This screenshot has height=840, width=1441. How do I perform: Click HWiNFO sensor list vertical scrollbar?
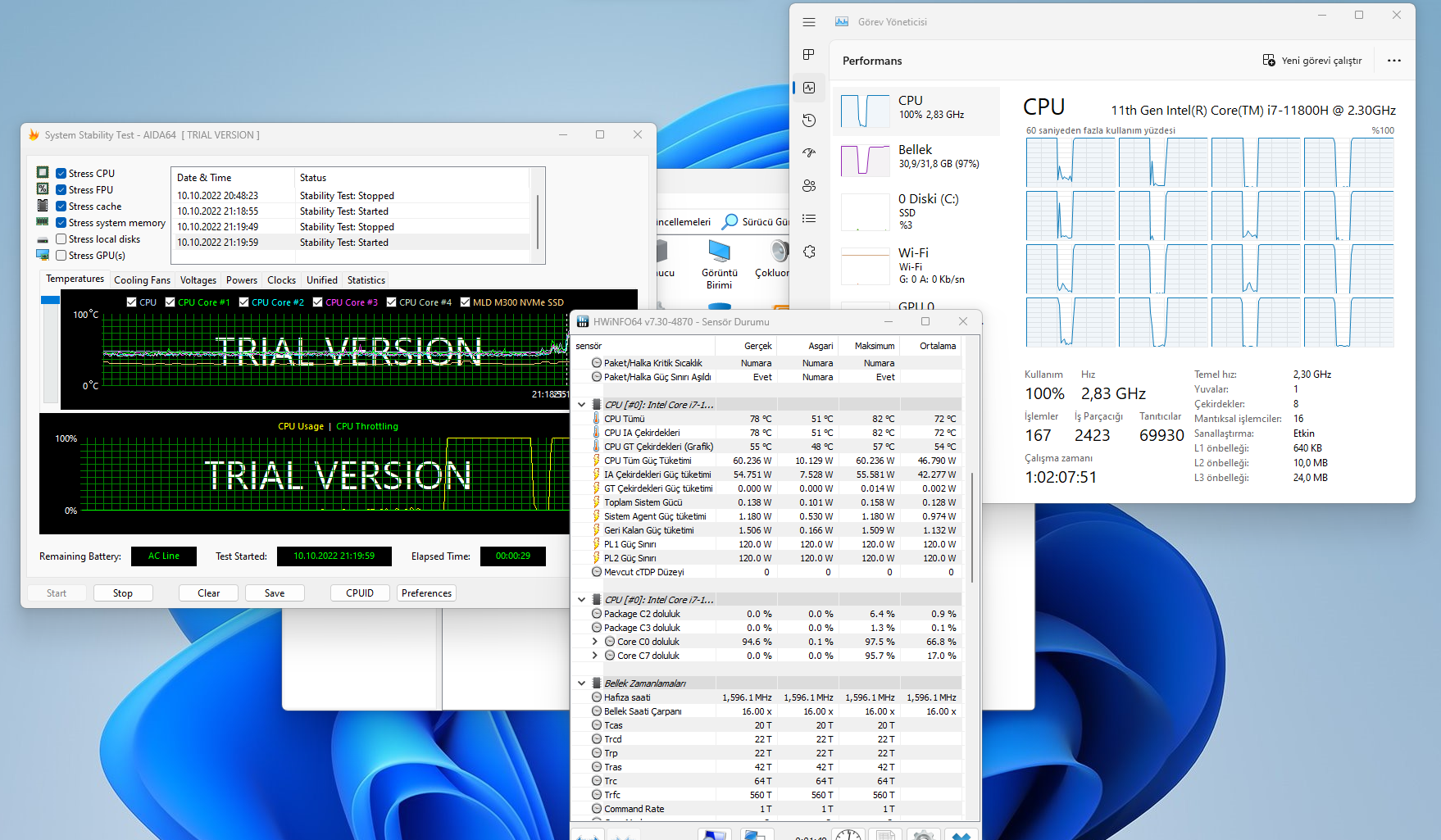(972, 527)
